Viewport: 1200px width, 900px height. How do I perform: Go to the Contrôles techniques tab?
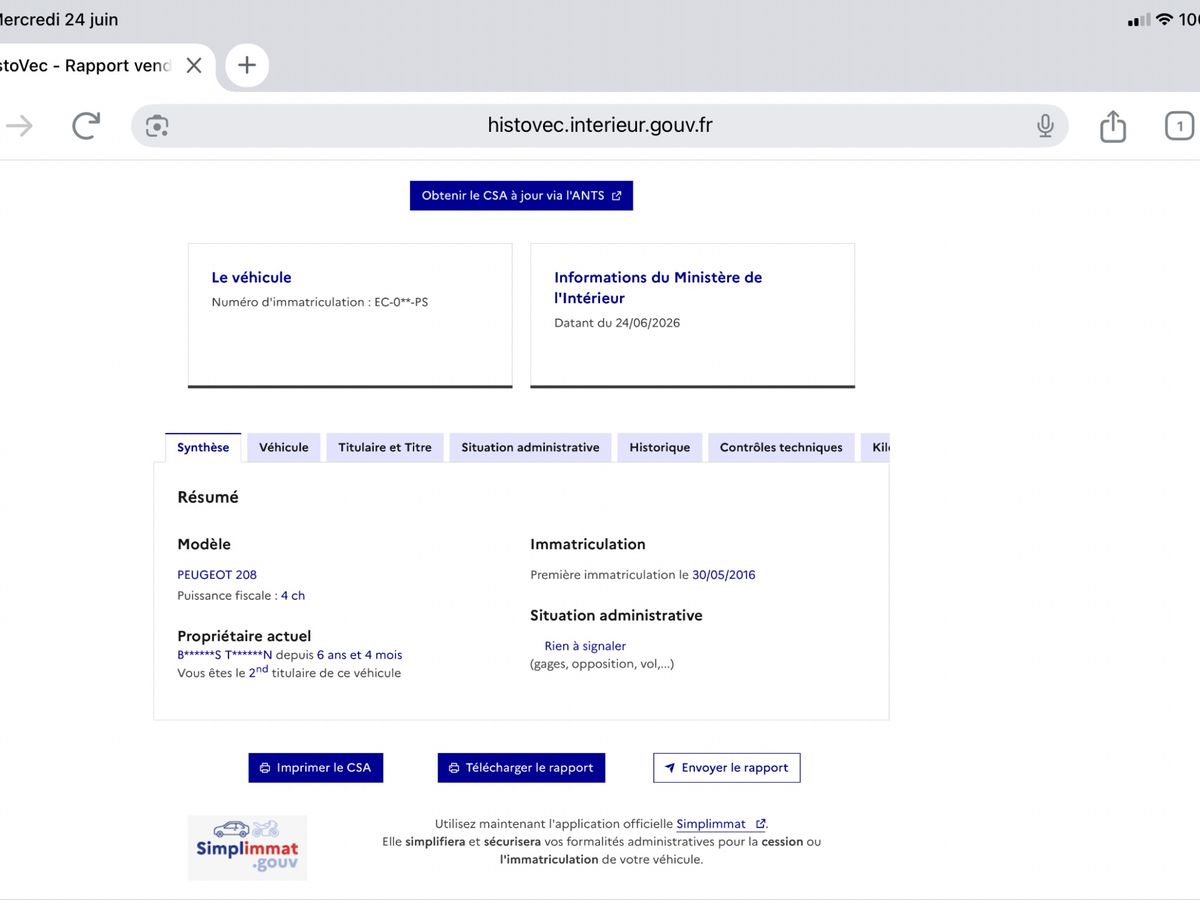(x=781, y=448)
